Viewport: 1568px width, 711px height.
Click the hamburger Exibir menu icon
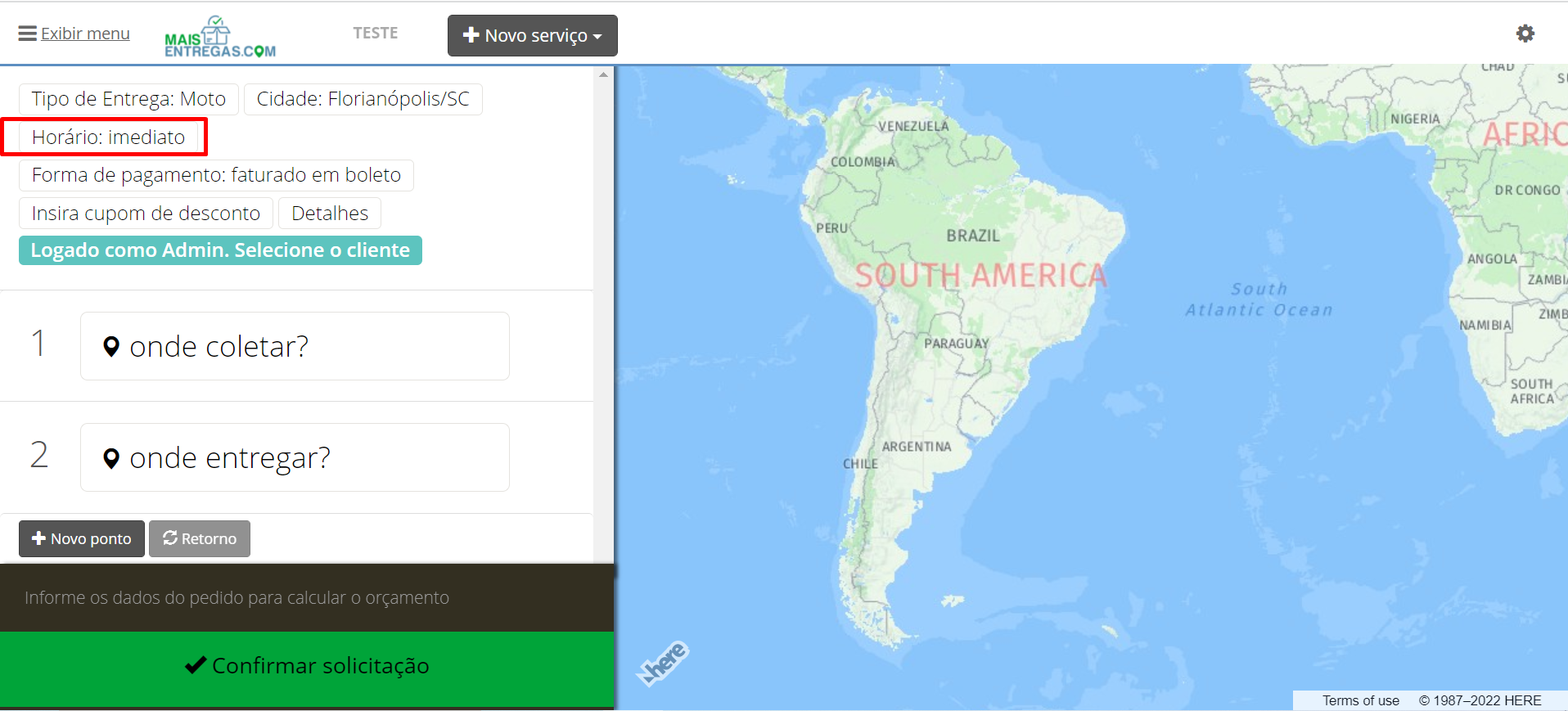(x=28, y=34)
